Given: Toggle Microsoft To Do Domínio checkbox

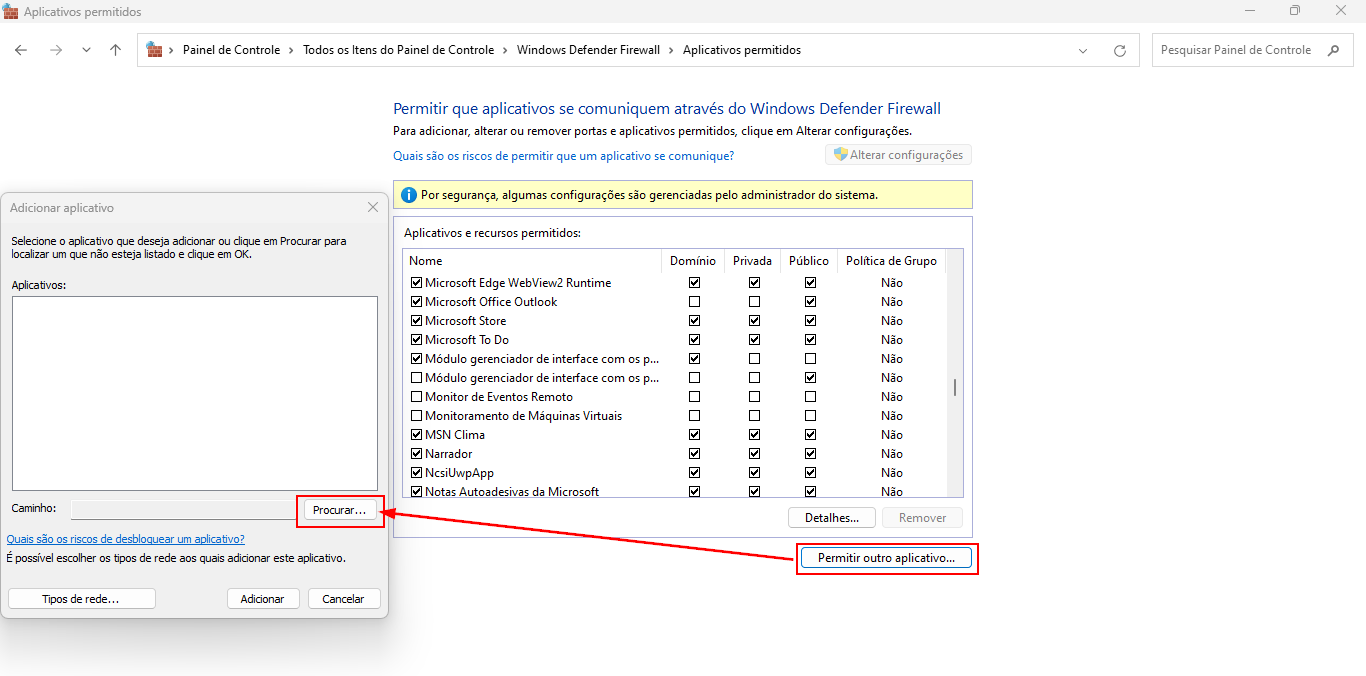Looking at the screenshot, I should coord(694,340).
